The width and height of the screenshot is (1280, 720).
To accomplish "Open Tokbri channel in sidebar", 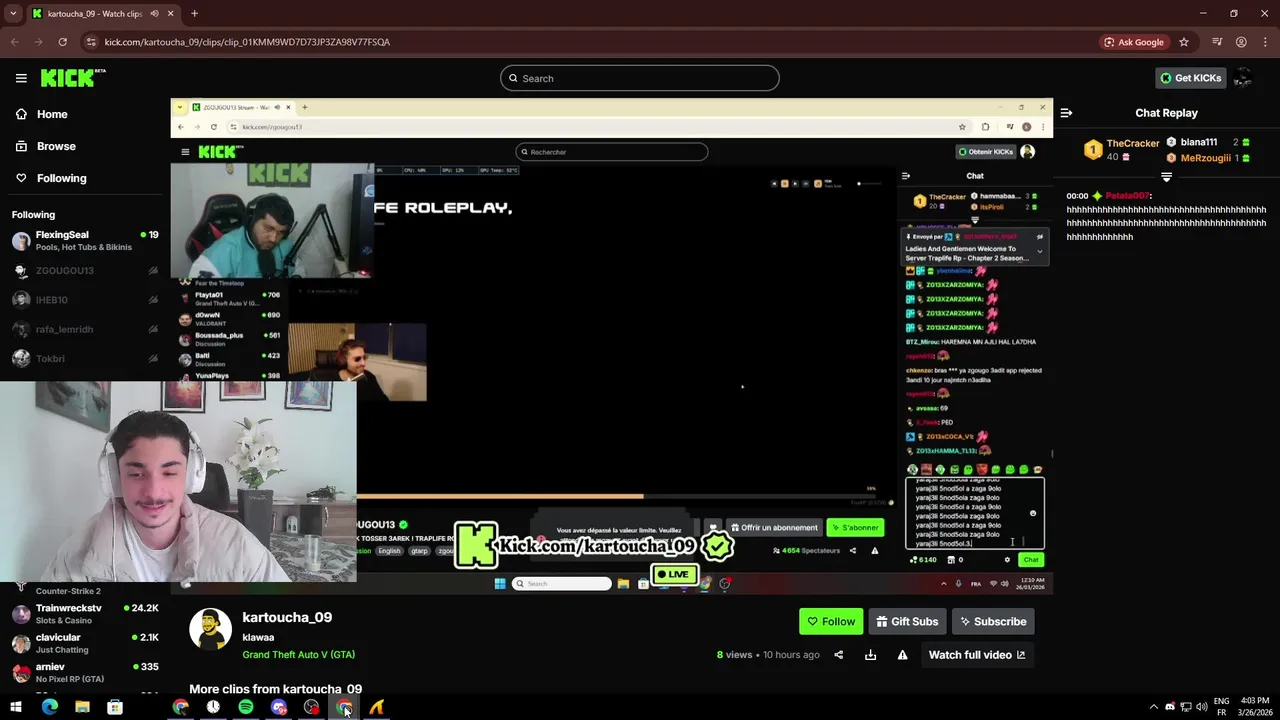I will click(85, 358).
